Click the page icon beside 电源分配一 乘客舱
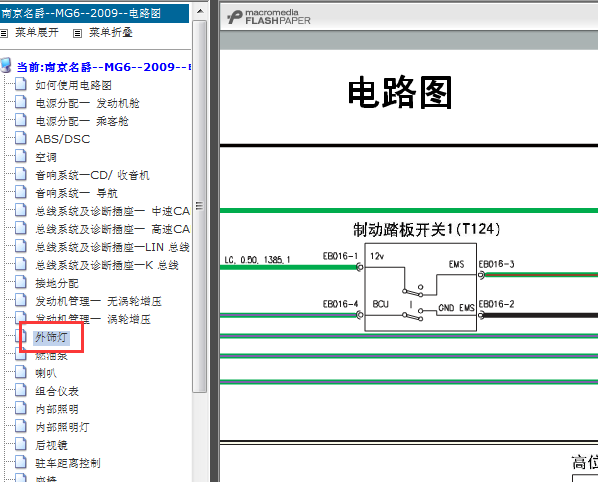This screenshot has height=482, width=598. coord(21,120)
